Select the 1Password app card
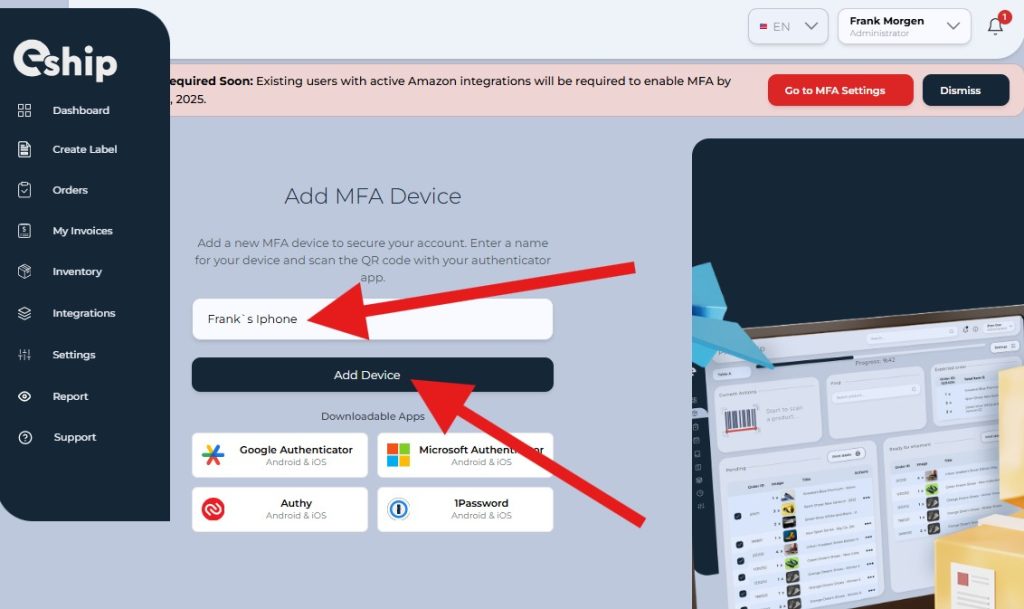The width and height of the screenshot is (1024, 609). tap(465, 509)
